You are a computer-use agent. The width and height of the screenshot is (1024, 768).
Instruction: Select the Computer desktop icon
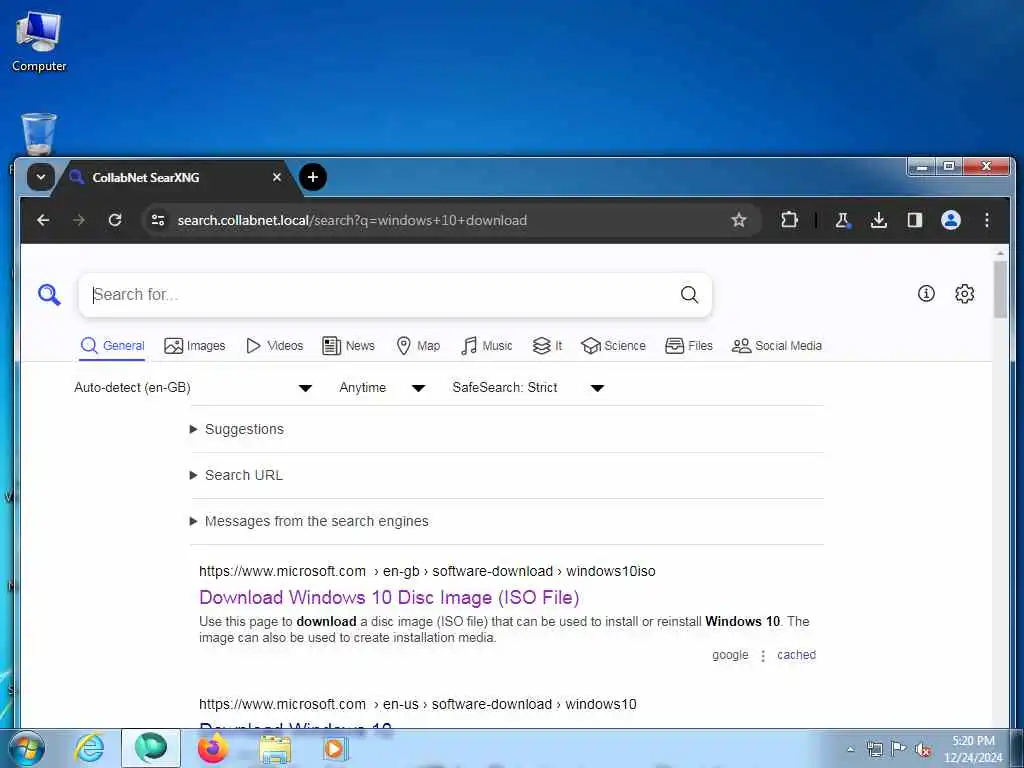point(39,40)
